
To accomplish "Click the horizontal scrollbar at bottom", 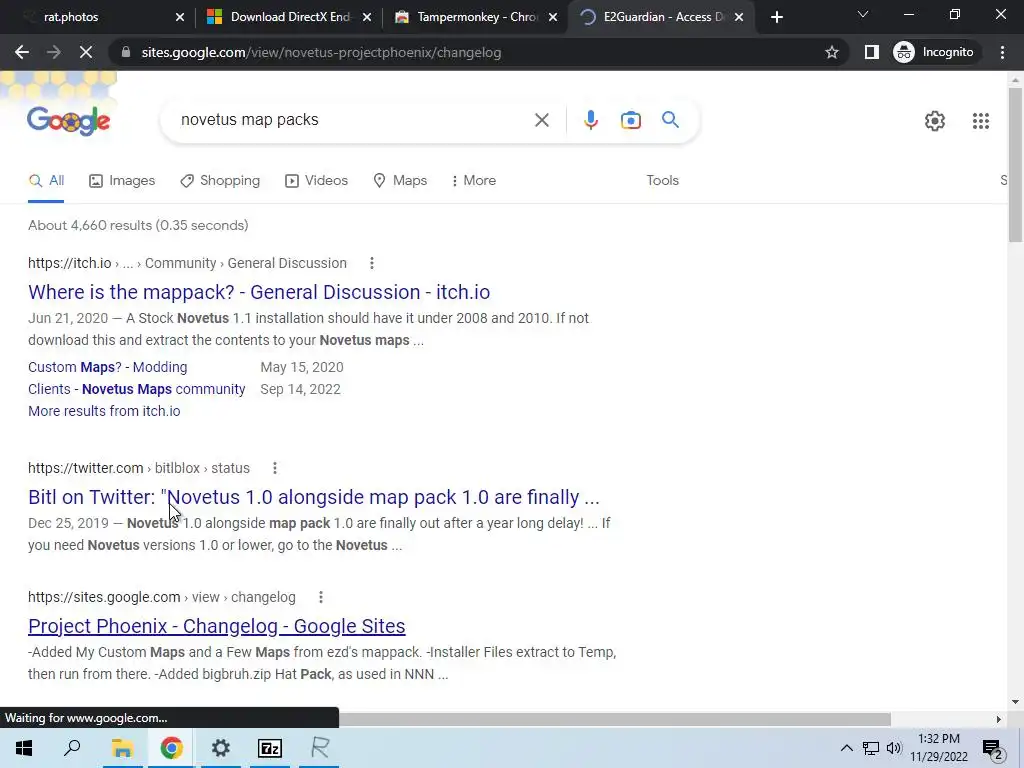I will pos(614,719).
